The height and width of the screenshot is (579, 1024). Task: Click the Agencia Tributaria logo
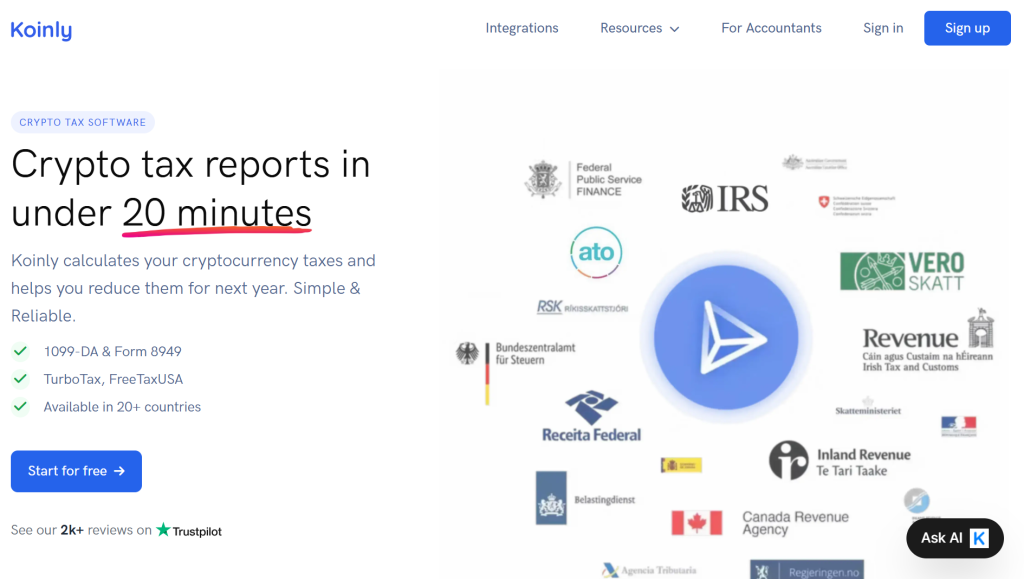tap(649, 570)
